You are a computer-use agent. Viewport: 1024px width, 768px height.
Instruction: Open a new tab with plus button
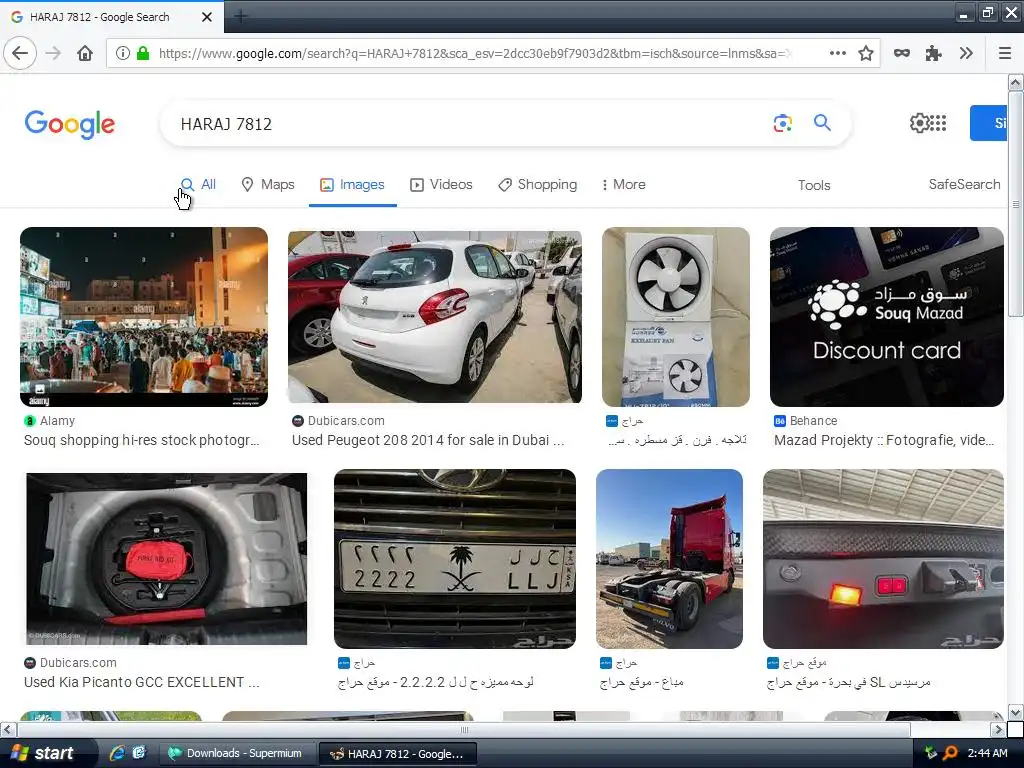[240, 16]
